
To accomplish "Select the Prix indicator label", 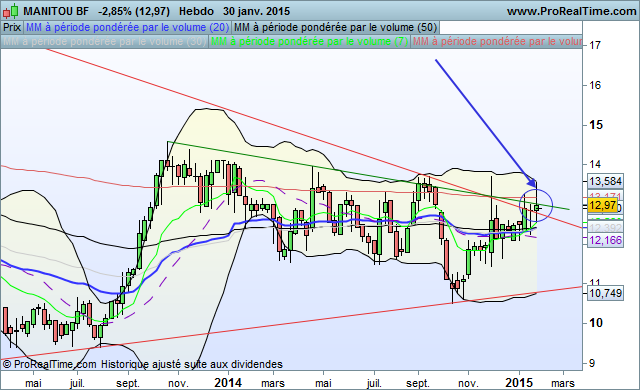I will (x=12, y=27).
